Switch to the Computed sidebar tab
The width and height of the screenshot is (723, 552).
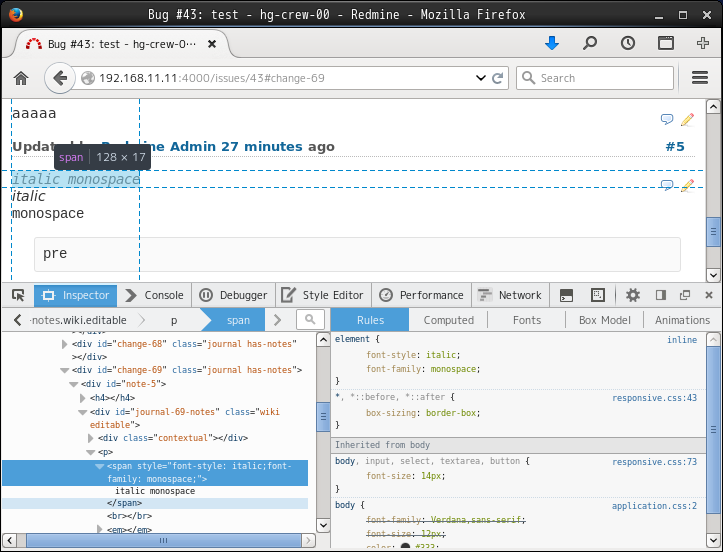pyautogui.click(x=449, y=320)
